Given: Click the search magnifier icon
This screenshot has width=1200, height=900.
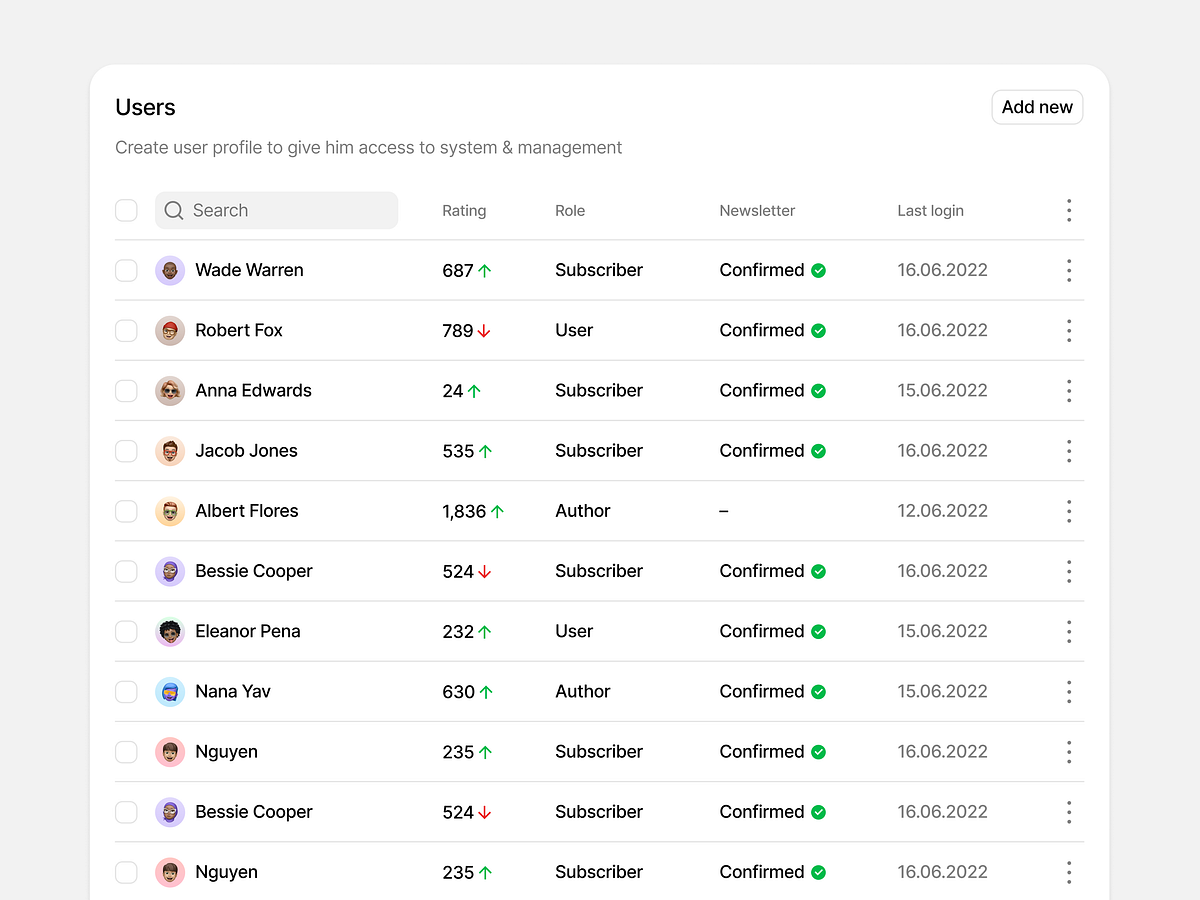Looking at the screenshot, I should coord(174,210).
